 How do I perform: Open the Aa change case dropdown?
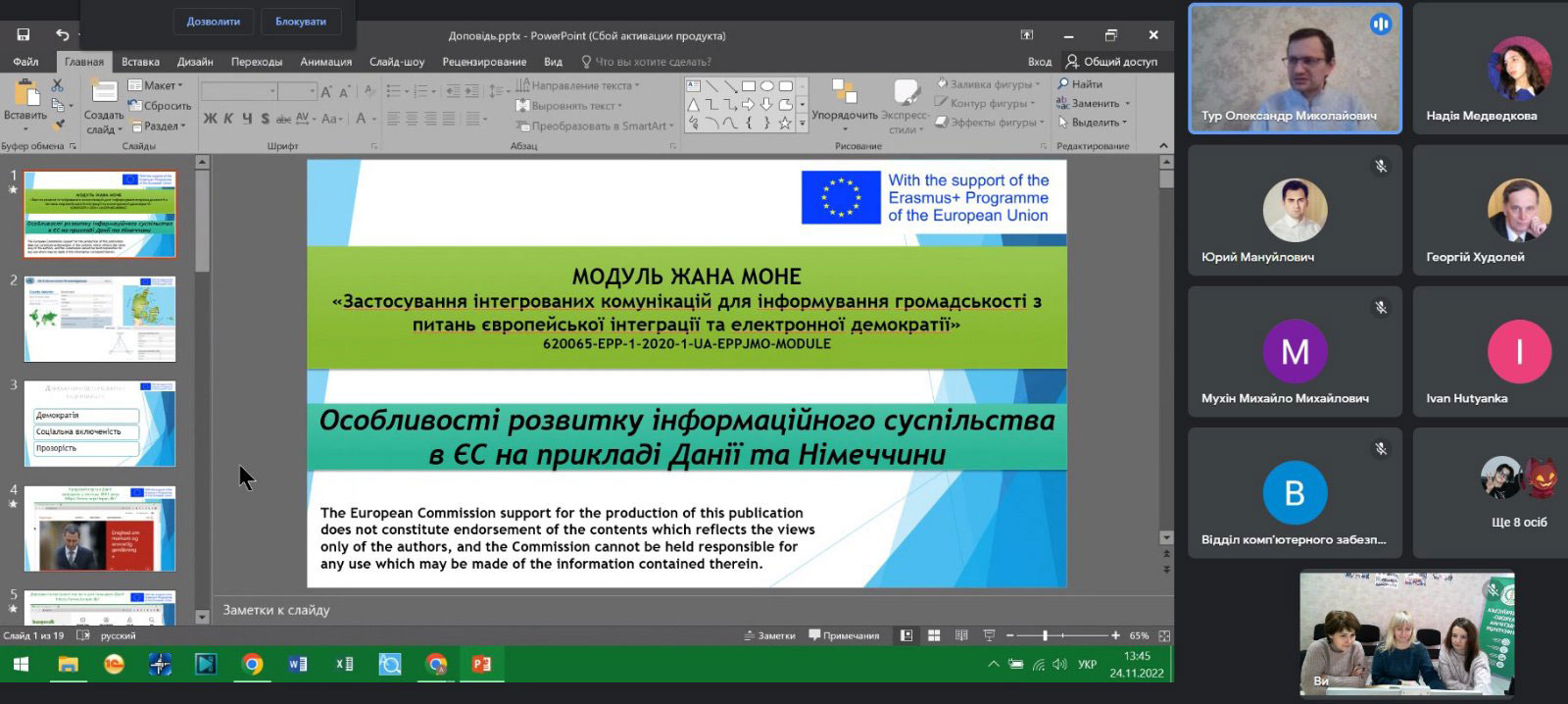point(331,119)
